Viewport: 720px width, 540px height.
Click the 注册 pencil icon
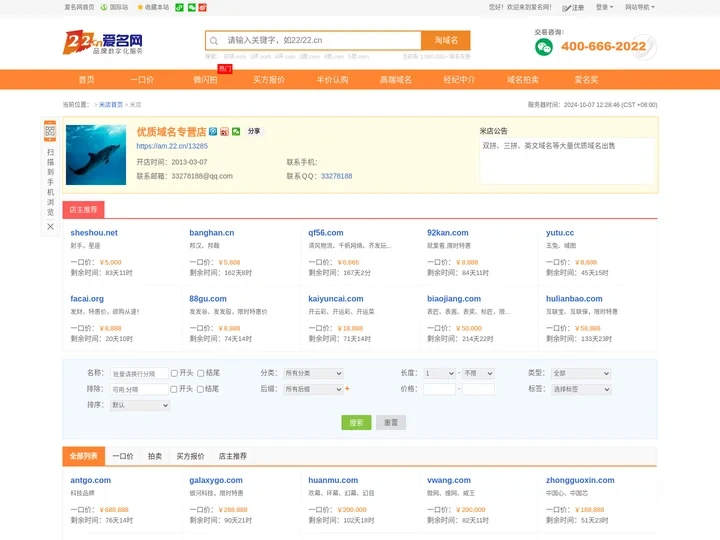coord(566,8)
